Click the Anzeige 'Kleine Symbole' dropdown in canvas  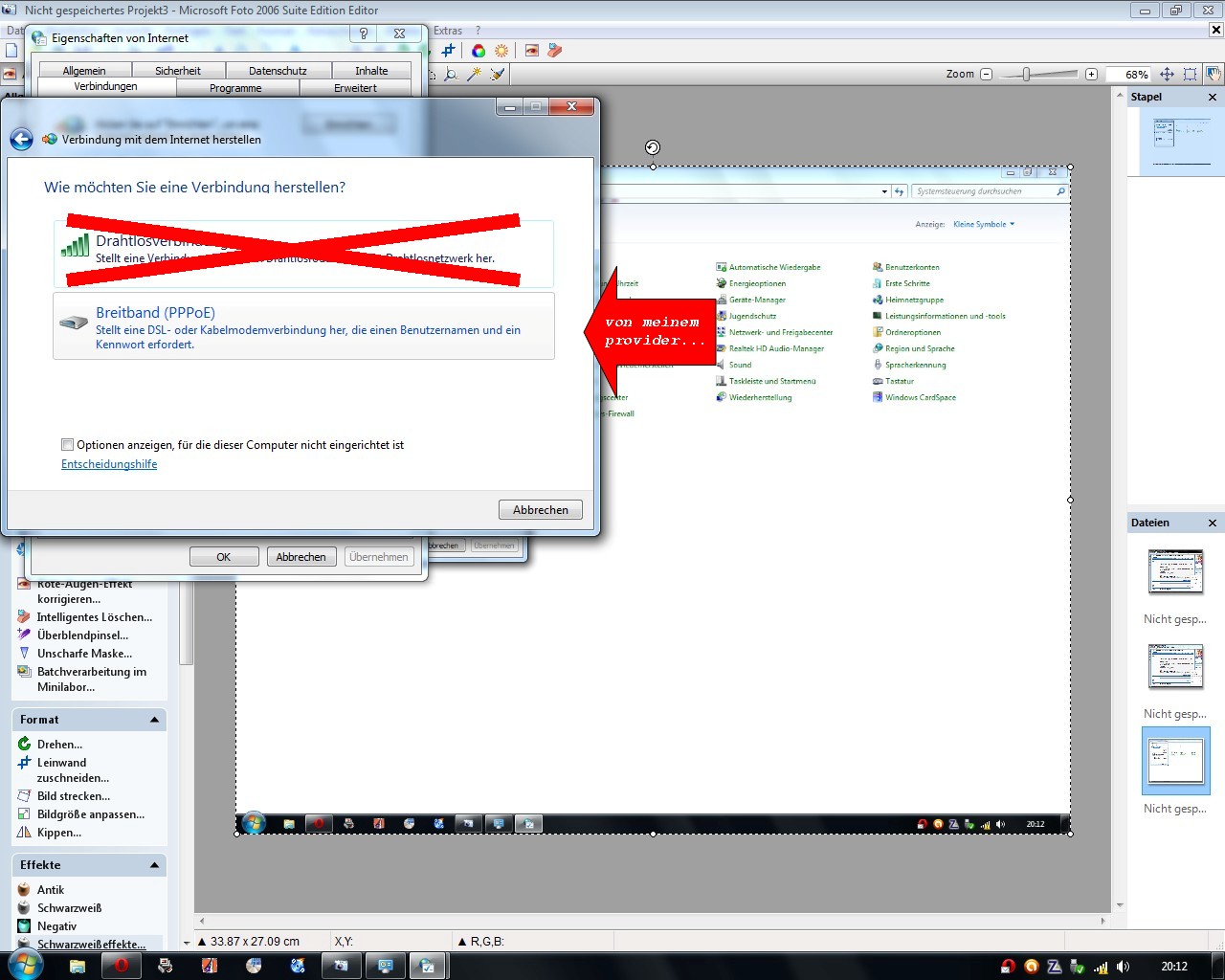tap(984, 225)
